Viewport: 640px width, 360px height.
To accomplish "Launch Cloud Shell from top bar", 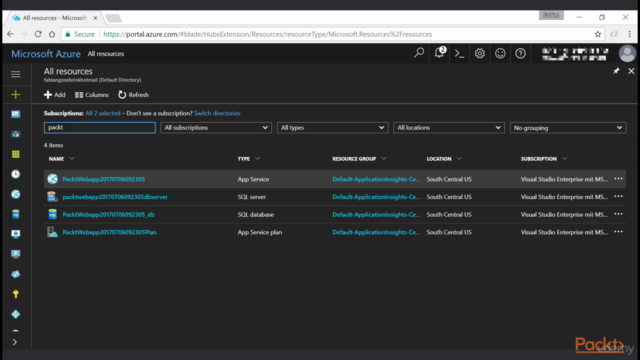I will pos(459,53).
